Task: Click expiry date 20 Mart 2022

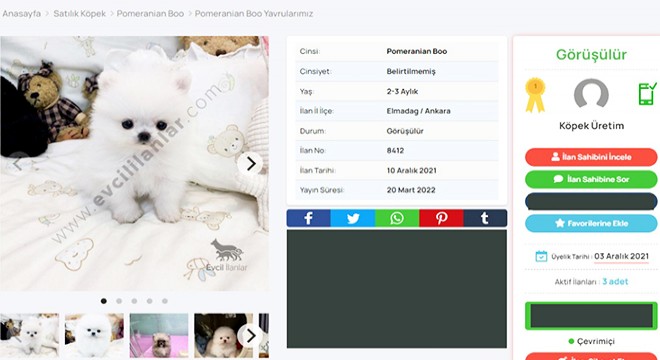Action: click(x=411, y=190)
